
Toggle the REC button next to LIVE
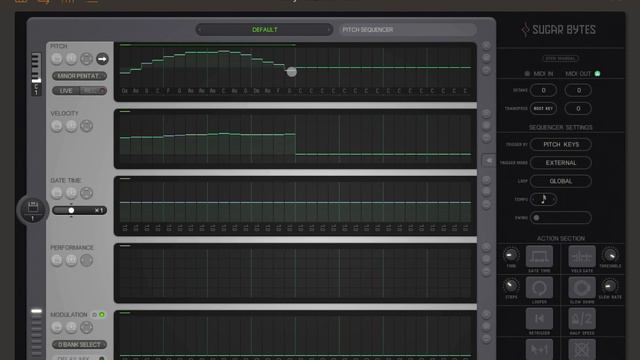click(x=93, y=91)
